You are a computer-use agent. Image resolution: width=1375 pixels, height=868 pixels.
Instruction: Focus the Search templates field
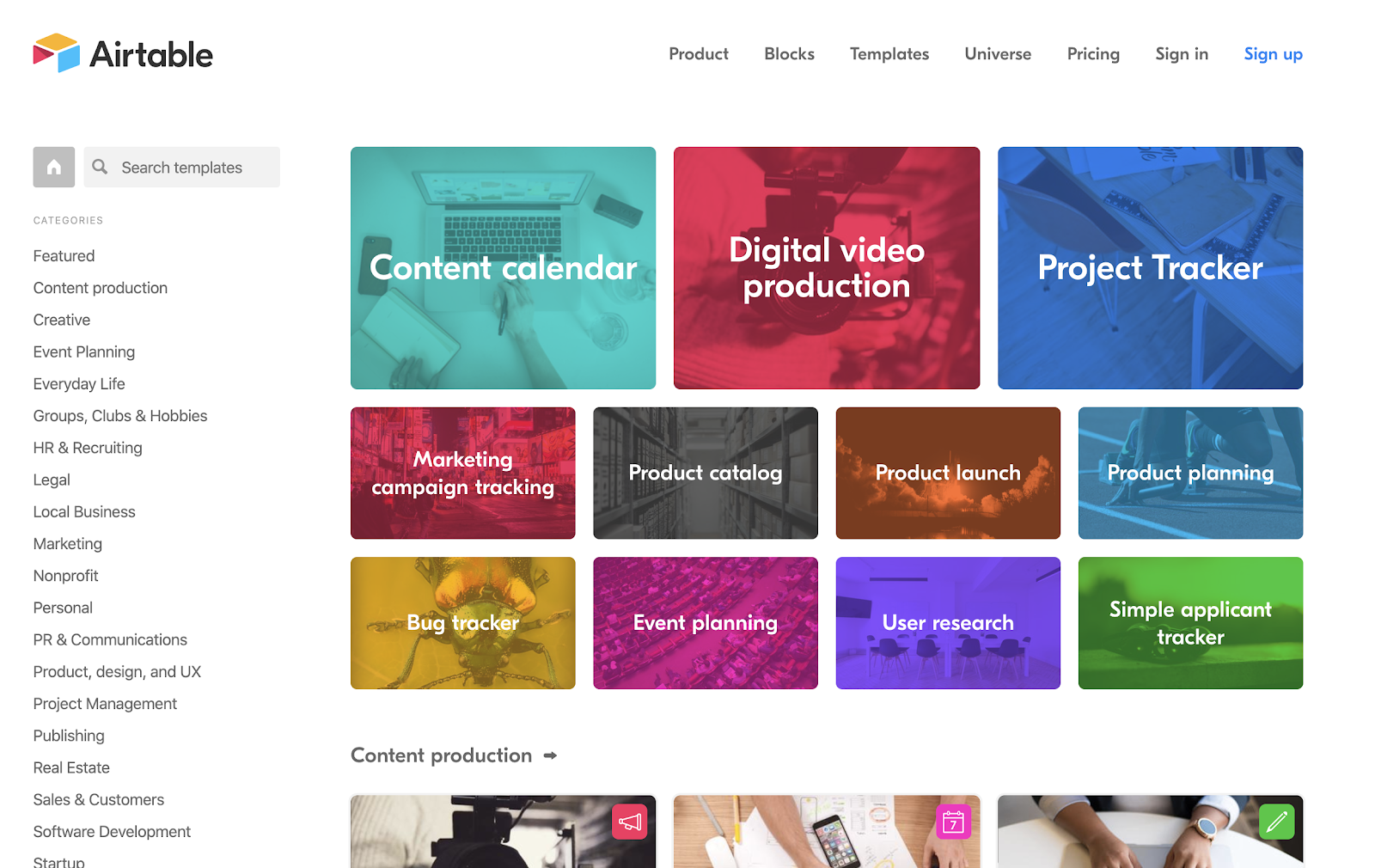(x=182, y=167)
